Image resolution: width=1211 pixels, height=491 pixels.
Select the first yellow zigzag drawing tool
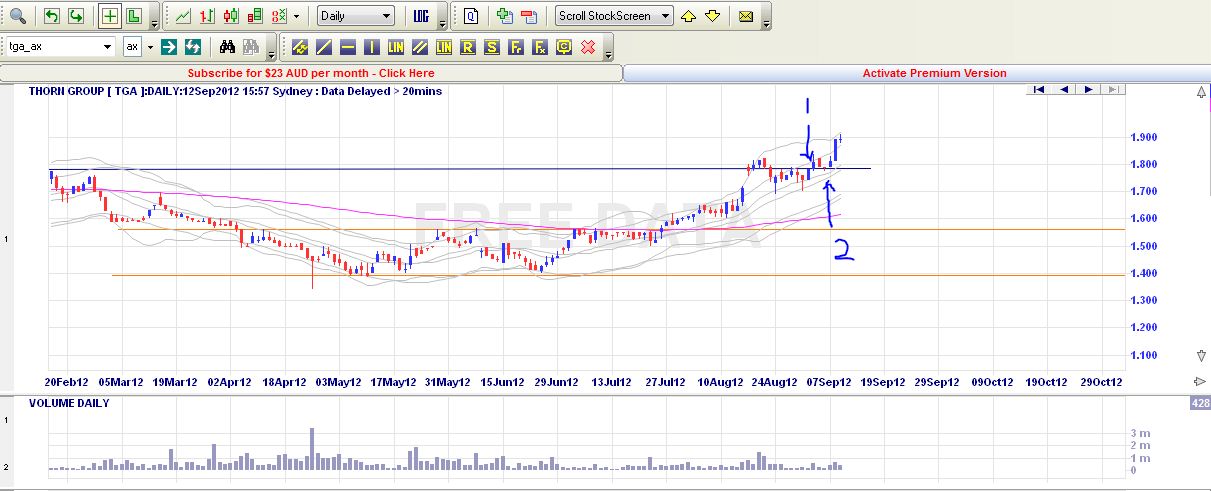point(300,46)
